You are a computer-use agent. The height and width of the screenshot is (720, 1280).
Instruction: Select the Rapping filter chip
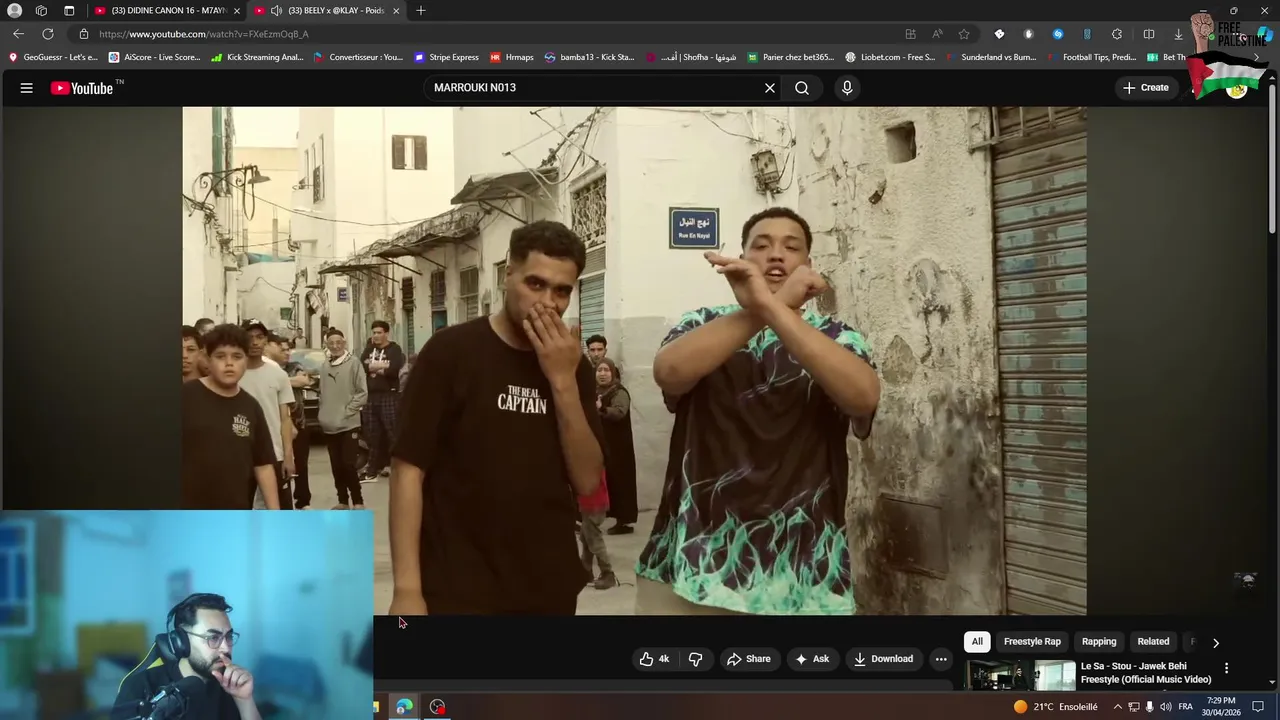1099,642
